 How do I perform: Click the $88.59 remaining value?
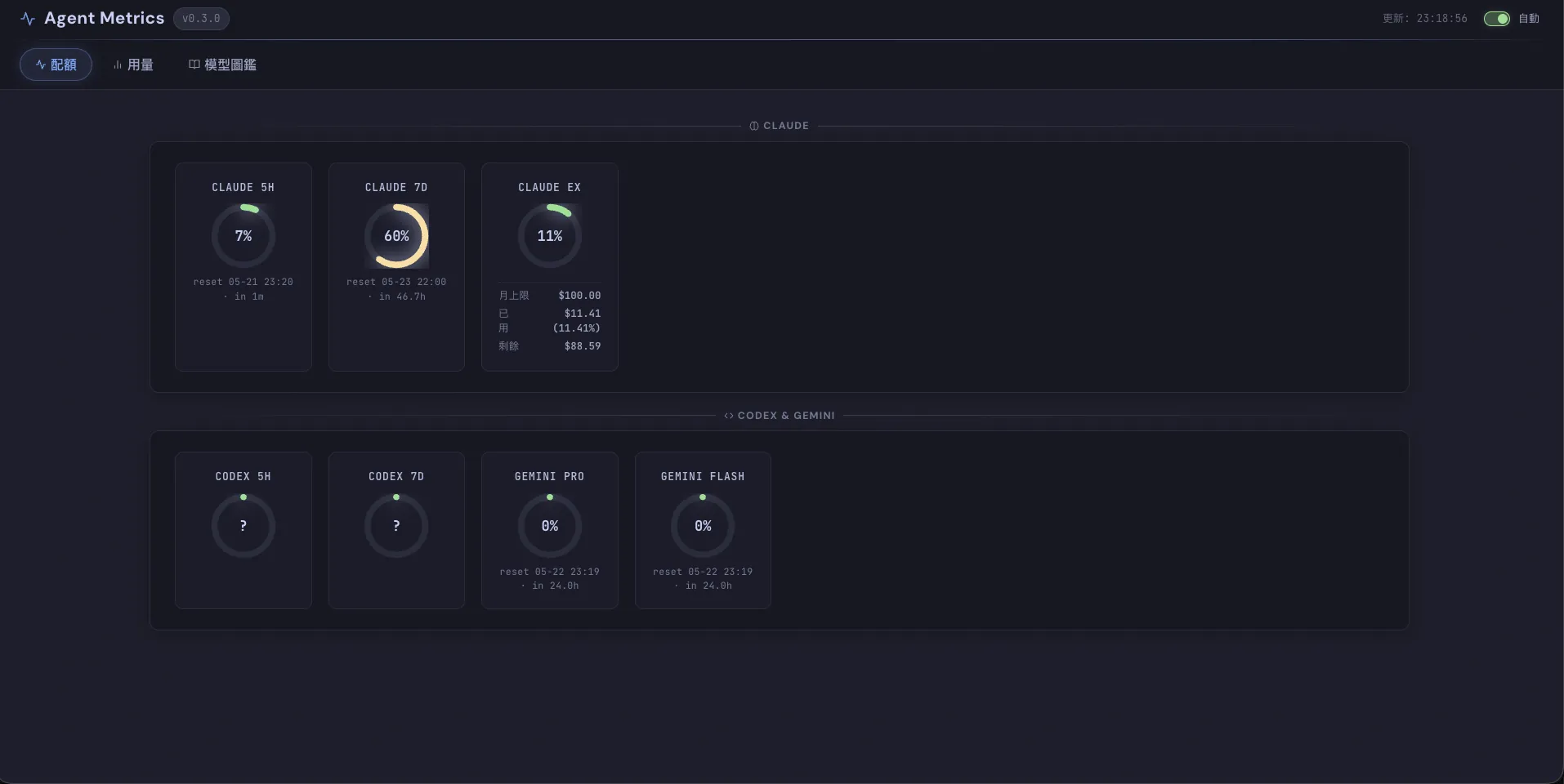[583, 346]
